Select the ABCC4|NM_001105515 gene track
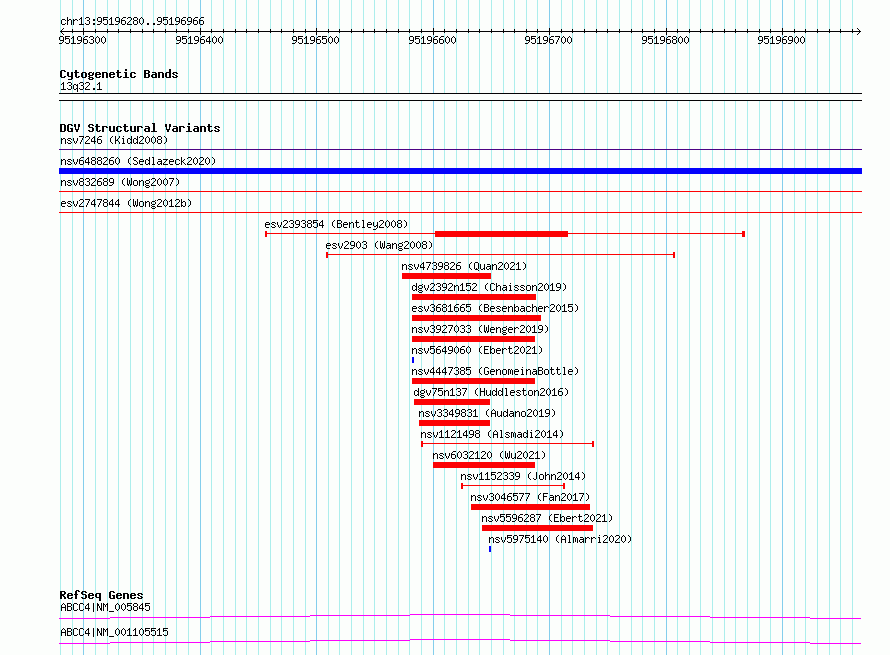This screenshot has width=890, height=655. click(x=460, y=642)
